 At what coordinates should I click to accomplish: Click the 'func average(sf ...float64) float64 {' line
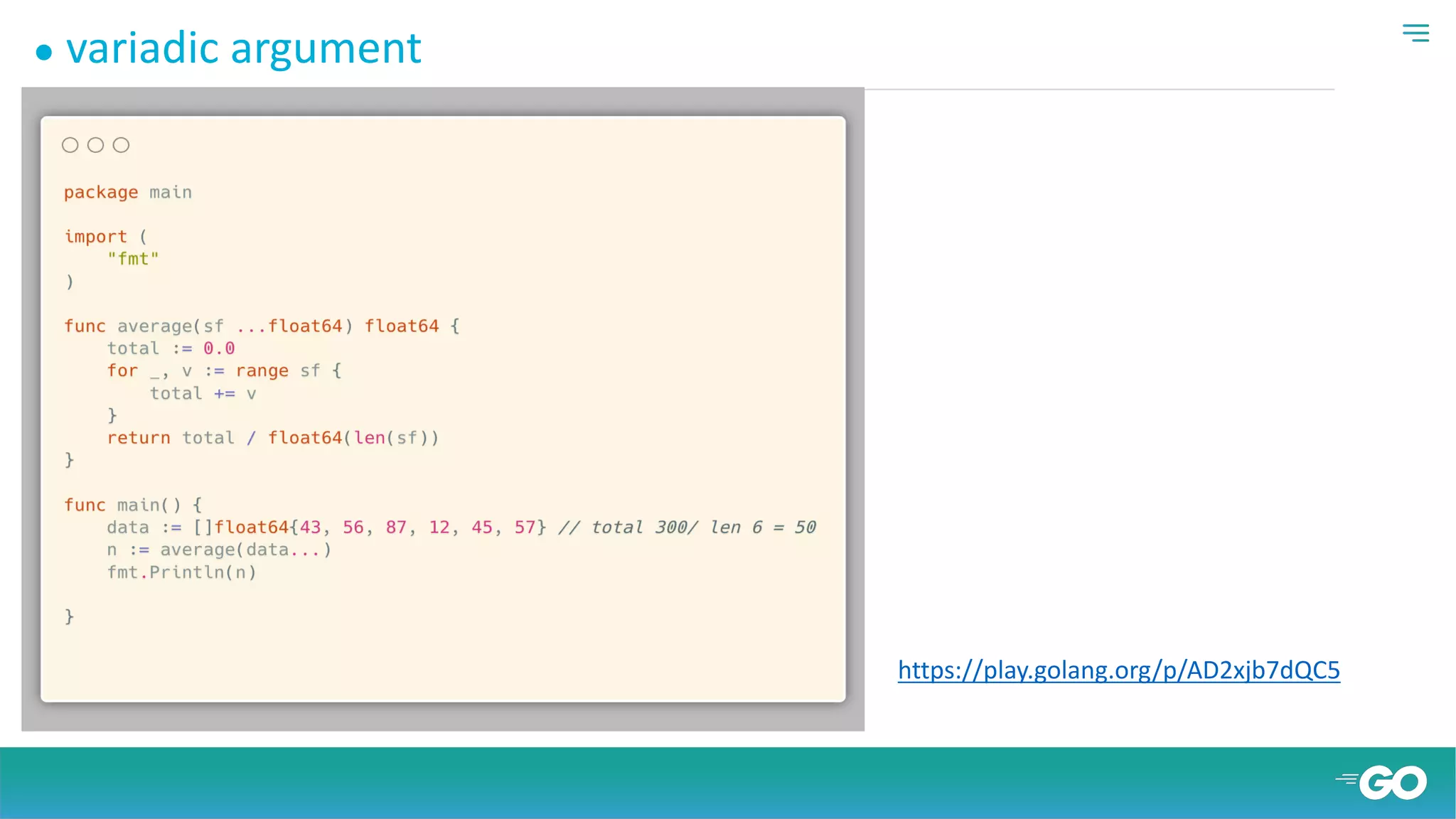tap(262, 326)
